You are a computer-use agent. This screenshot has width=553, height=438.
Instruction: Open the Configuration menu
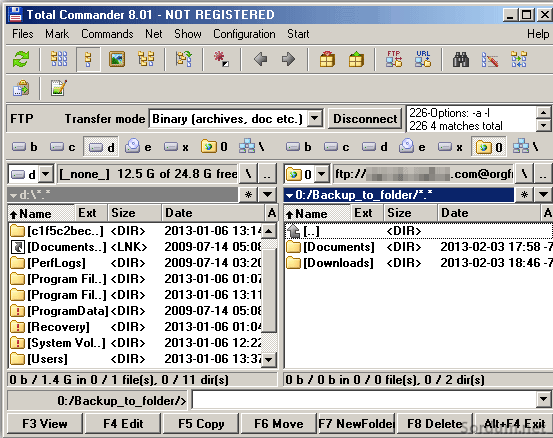pyautogui.click(x=244, y=34)
